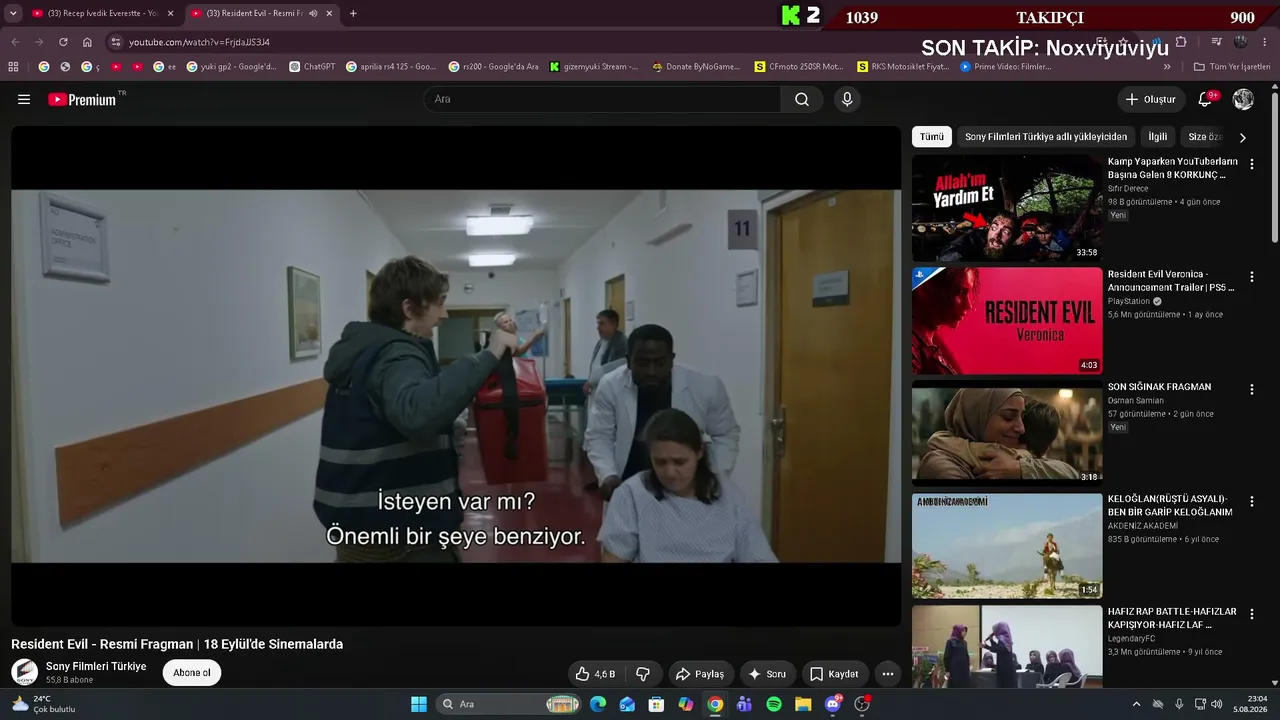Viewport: 1280px width, 720px height.
Task: Expand hidden bookmarks with the chevron
Action: click(x=1167, y=67)
